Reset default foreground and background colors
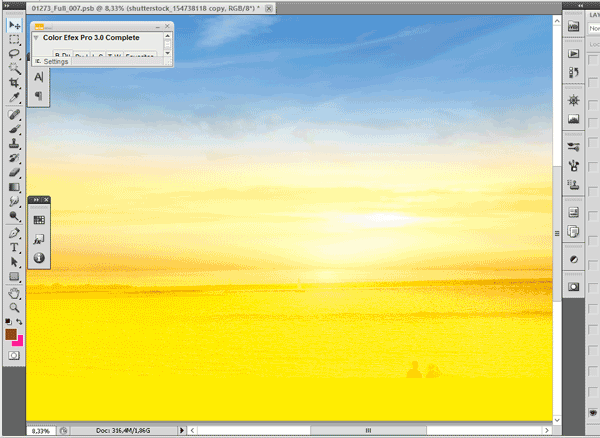The width and height of the screenshot is (600, 438). [8, 321]
